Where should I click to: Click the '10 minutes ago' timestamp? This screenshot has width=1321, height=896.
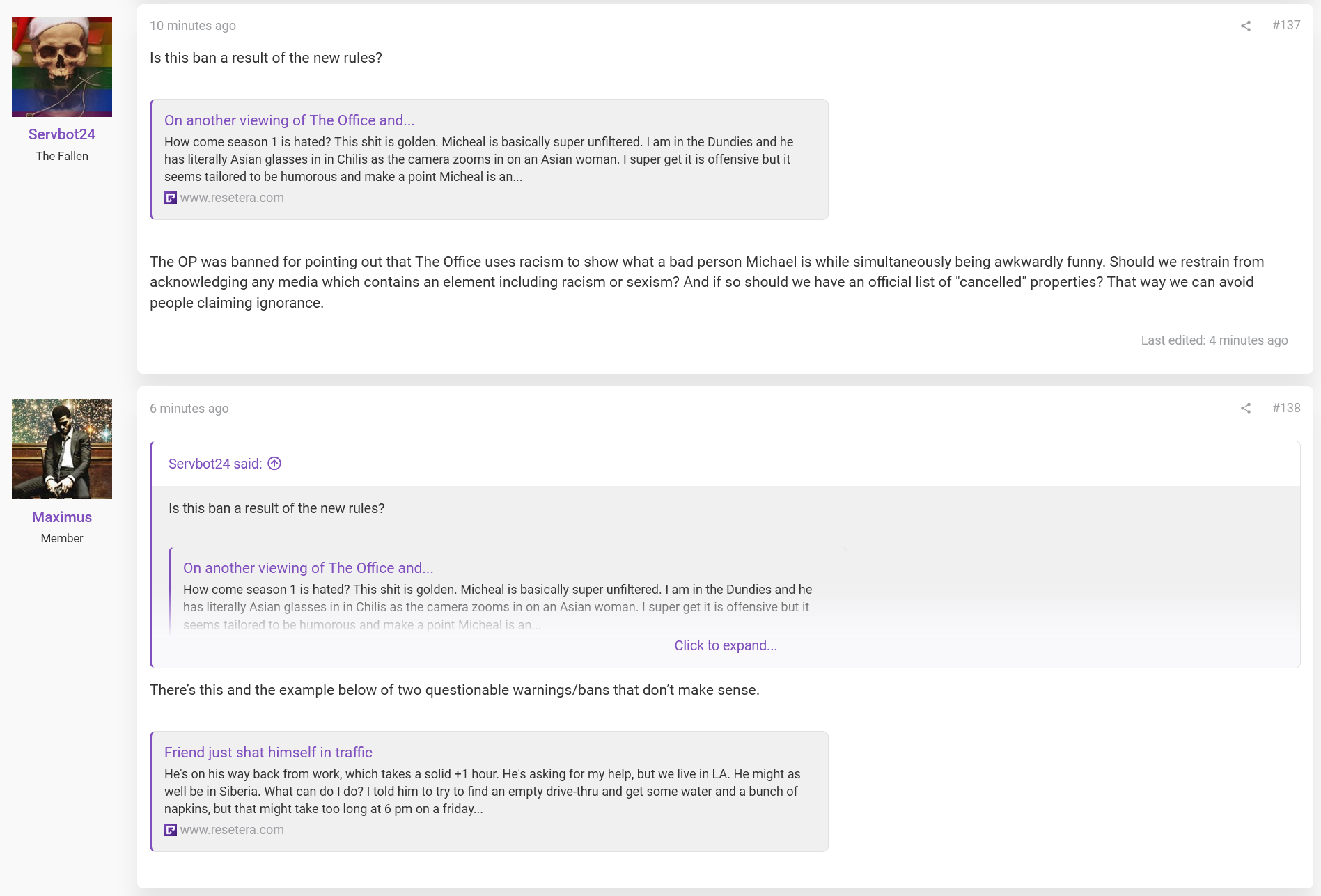pyautogui.click(x=193, y=26)
